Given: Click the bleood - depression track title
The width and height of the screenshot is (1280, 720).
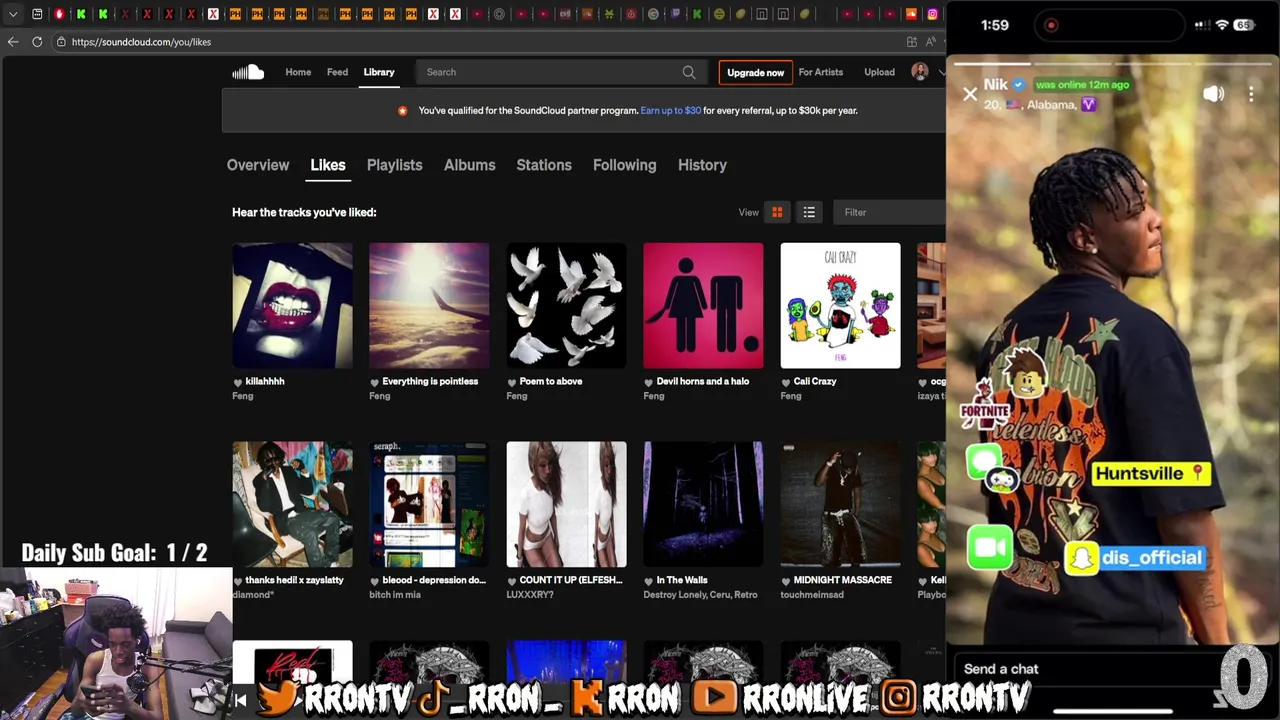Looking at the screenshot, I should 434,580.
